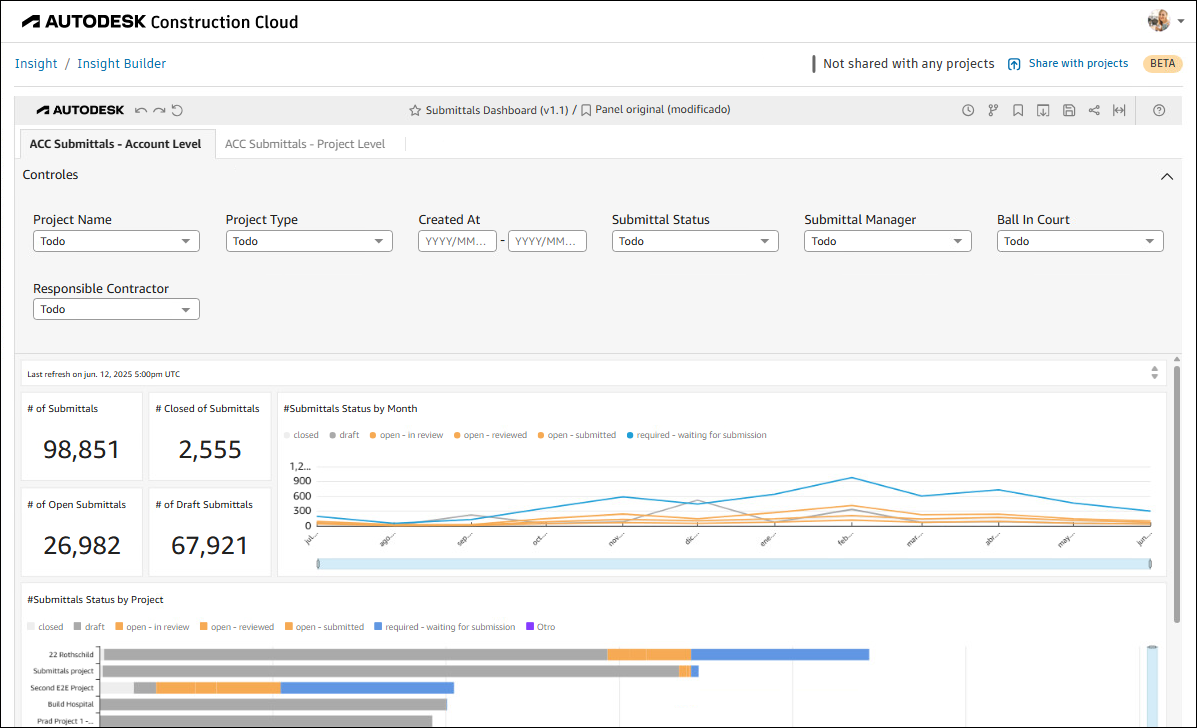Open the Submittal Status dropdown
This screenshot has height=728, width=1197.
[x=695, y=240]
